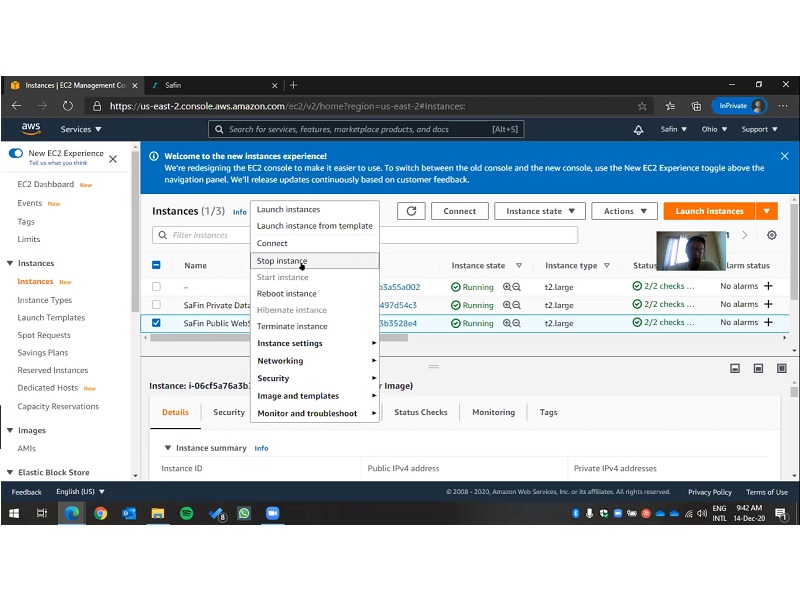Viewport: 800px width, 600px height.
Task: Go back in browser history
Action: [x=16, y=106]
